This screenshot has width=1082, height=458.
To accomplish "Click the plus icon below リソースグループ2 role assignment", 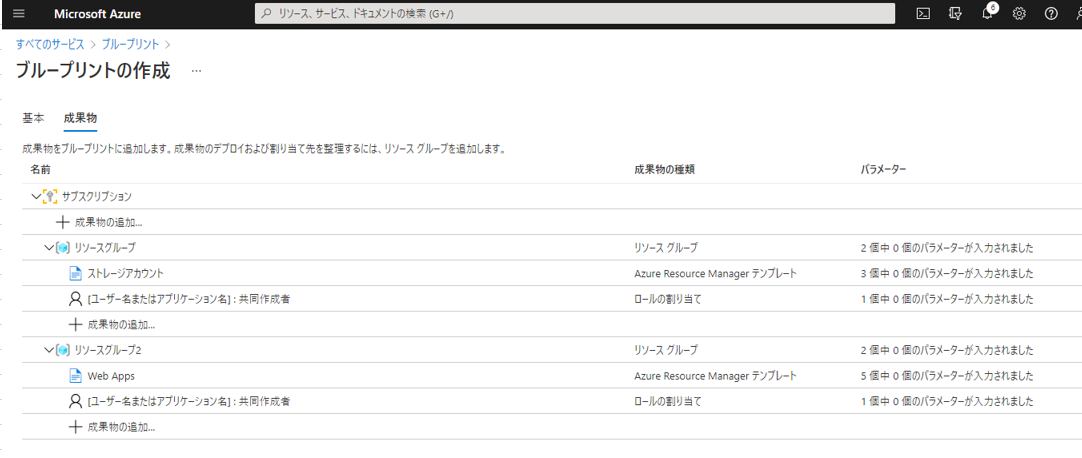I will click(x=76, y=426).
